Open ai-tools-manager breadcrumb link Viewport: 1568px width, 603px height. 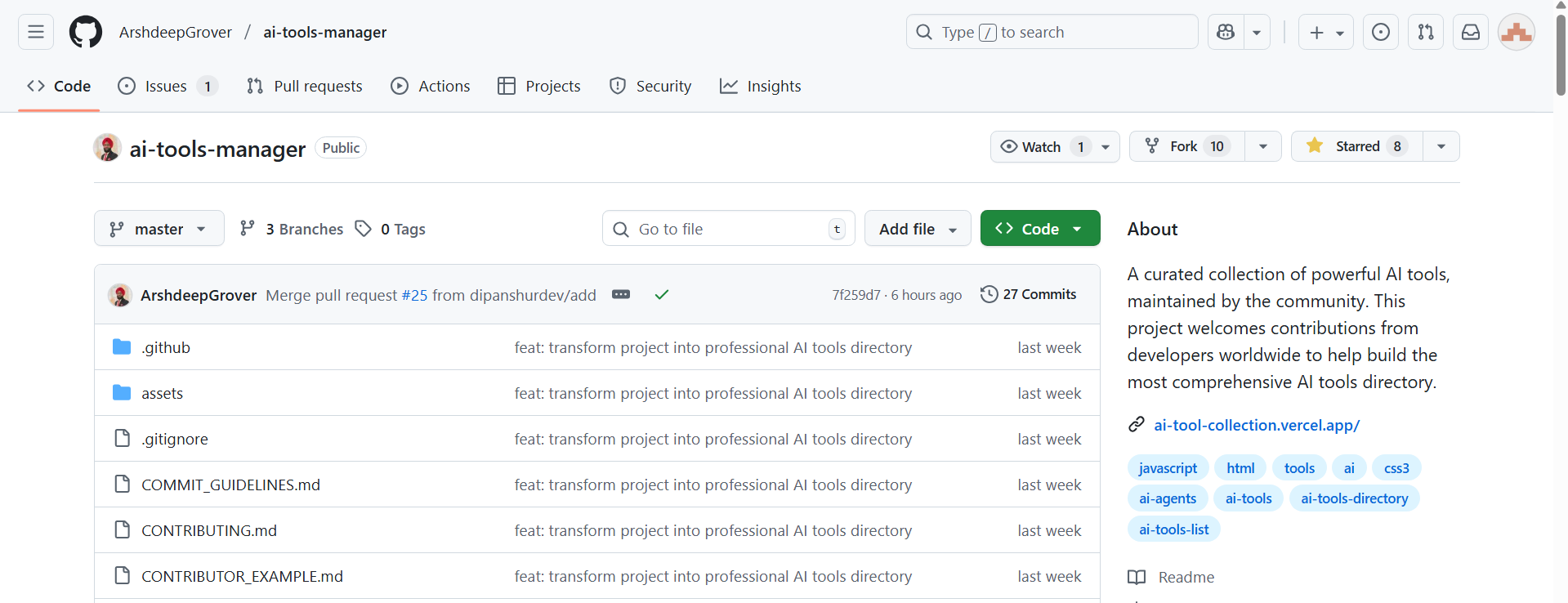click(x=325, y=32)
